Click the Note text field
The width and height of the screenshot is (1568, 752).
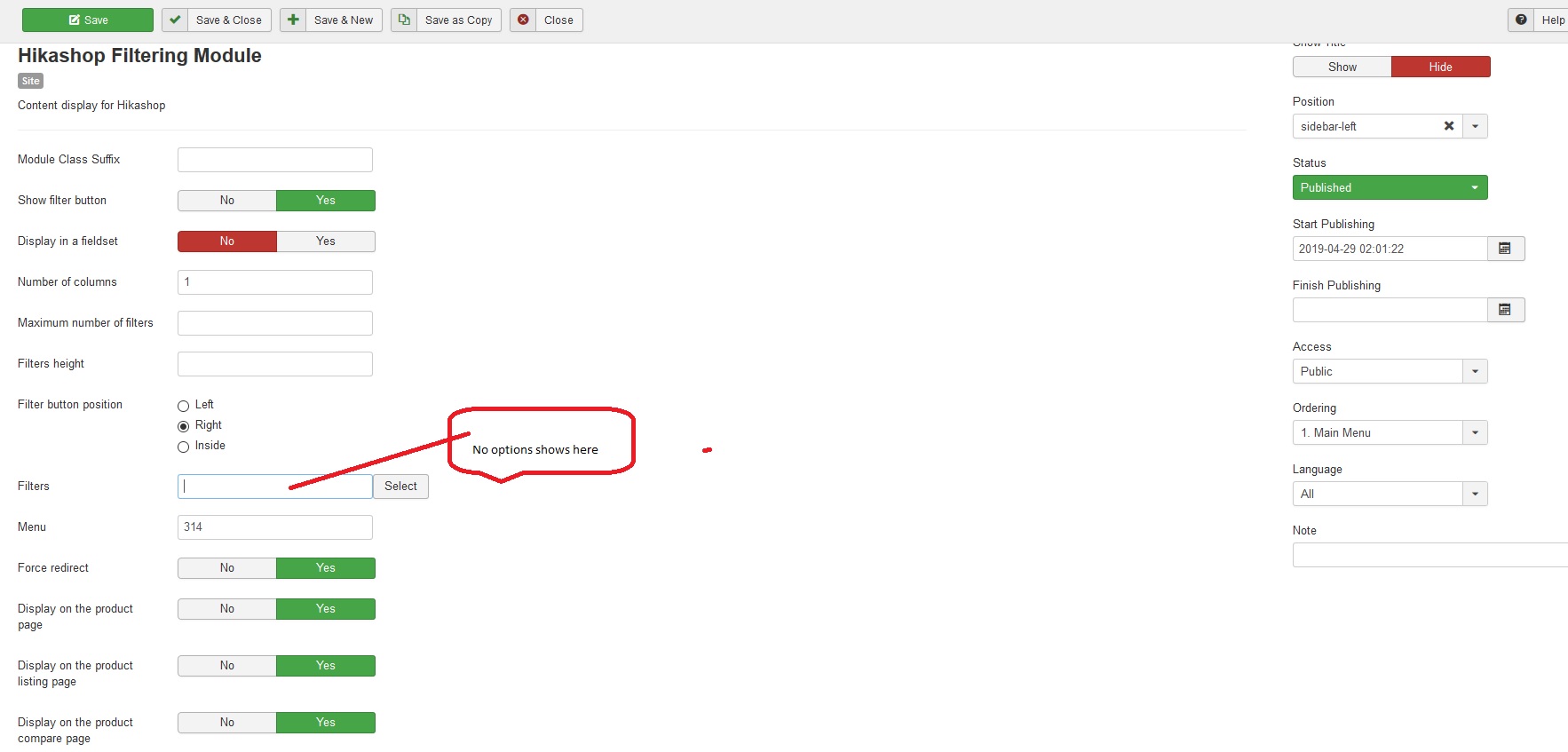click(1430, 555)
